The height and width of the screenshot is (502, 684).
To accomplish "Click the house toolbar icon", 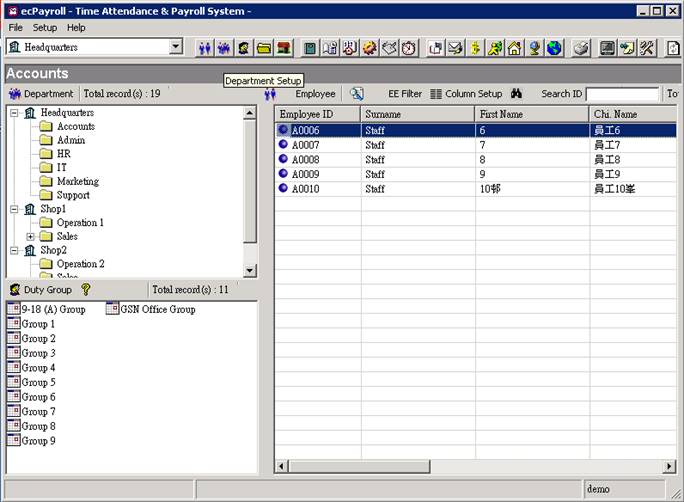I will click(515, 48).
